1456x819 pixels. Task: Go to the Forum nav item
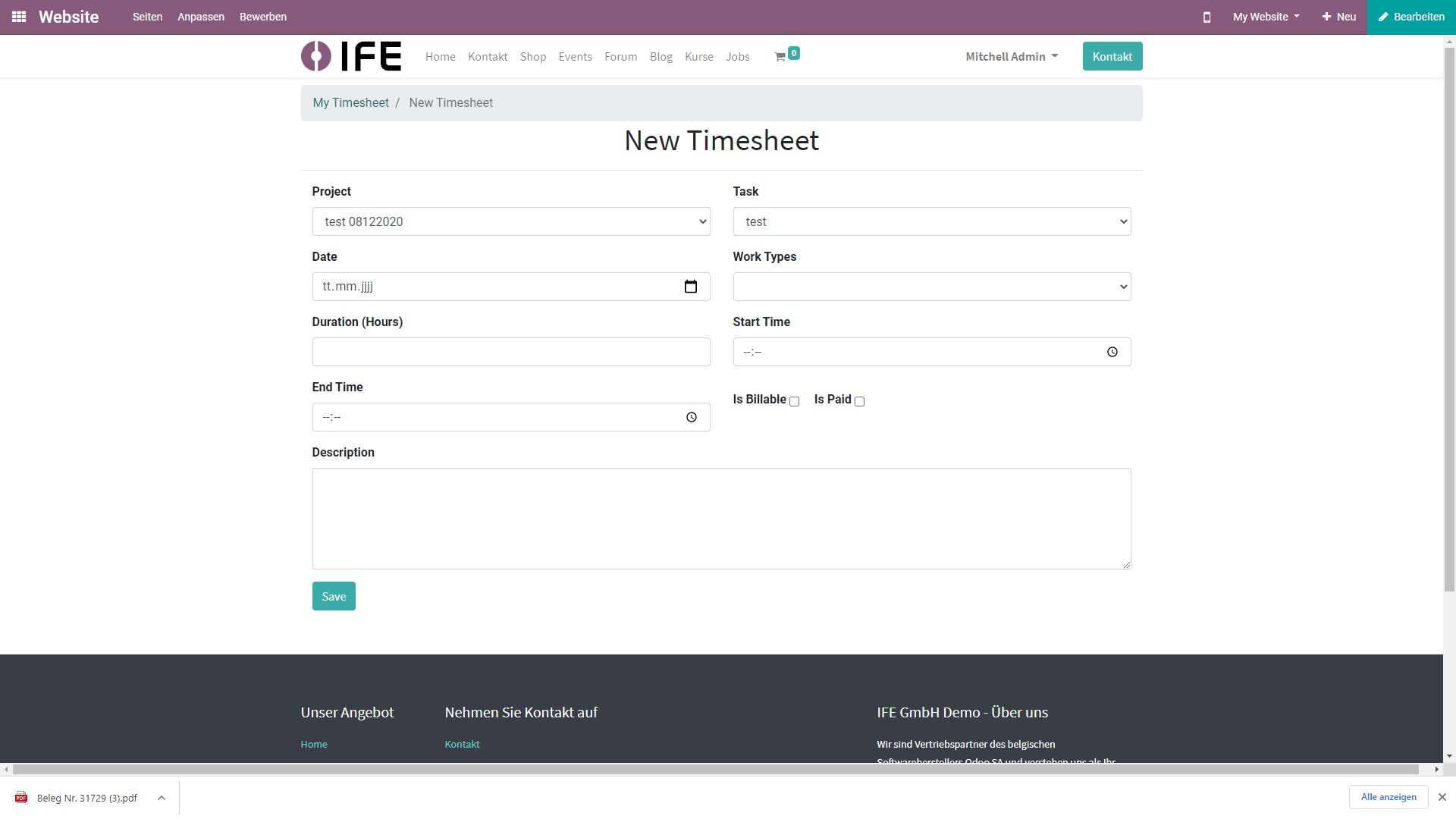[620, 57]
